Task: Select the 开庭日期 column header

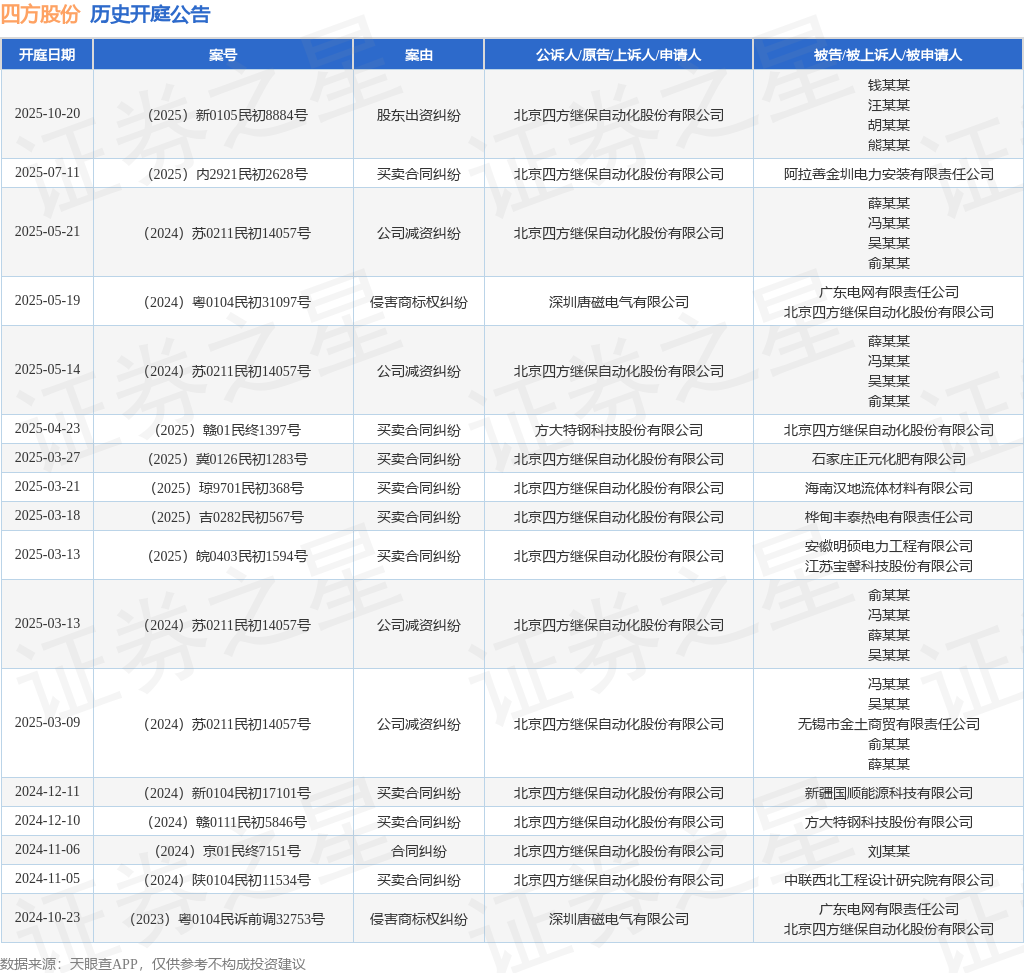Action: (47, 55)
